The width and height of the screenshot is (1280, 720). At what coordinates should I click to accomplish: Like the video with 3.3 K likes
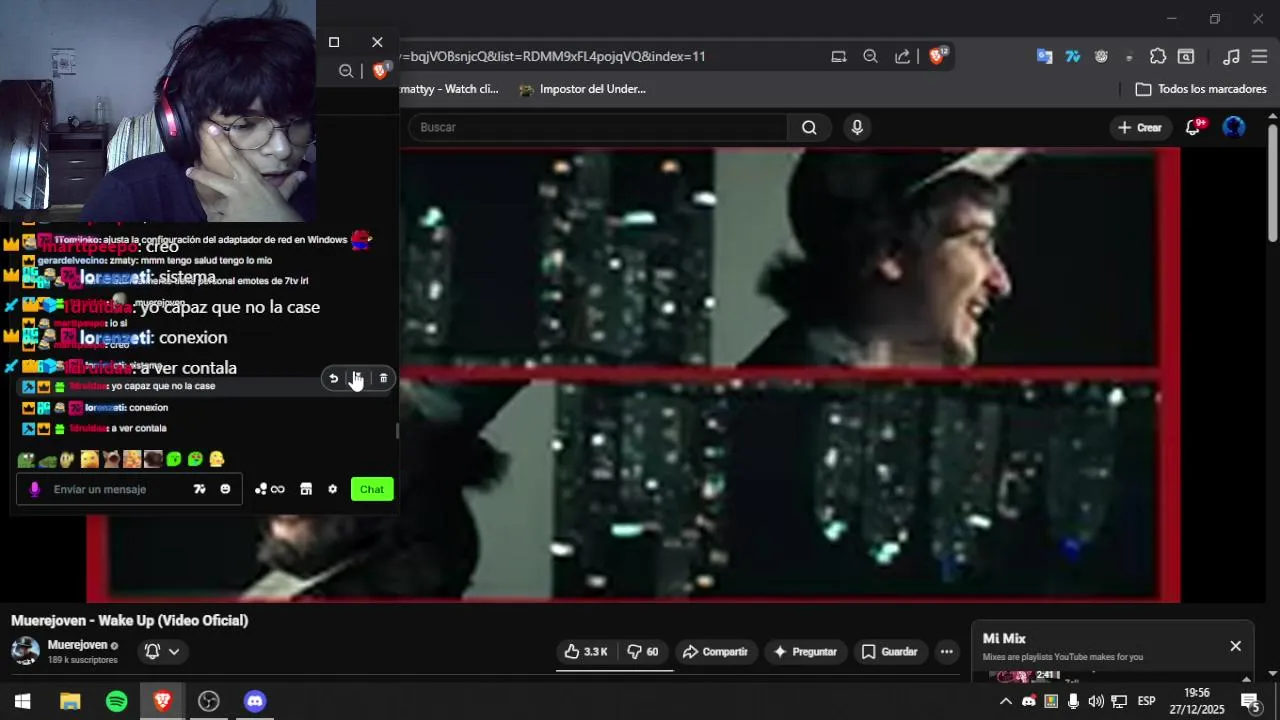586,651
